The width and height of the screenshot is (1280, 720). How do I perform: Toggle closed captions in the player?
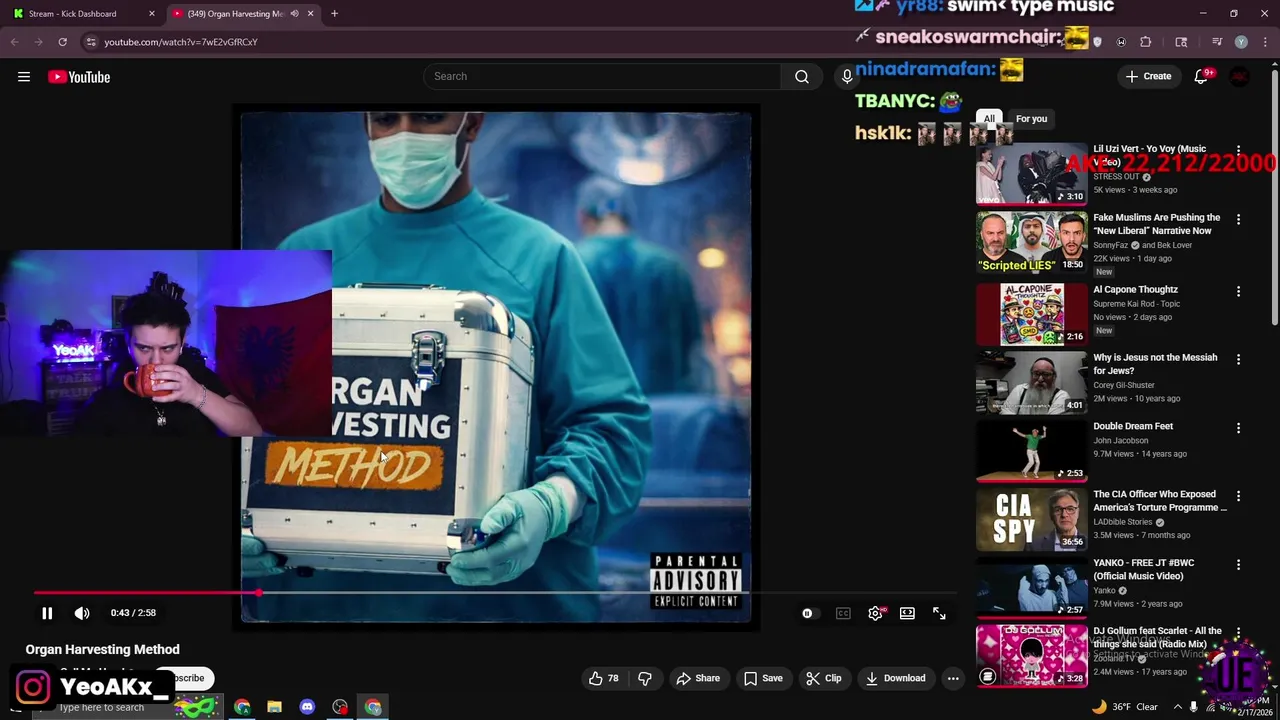point(843,613)
